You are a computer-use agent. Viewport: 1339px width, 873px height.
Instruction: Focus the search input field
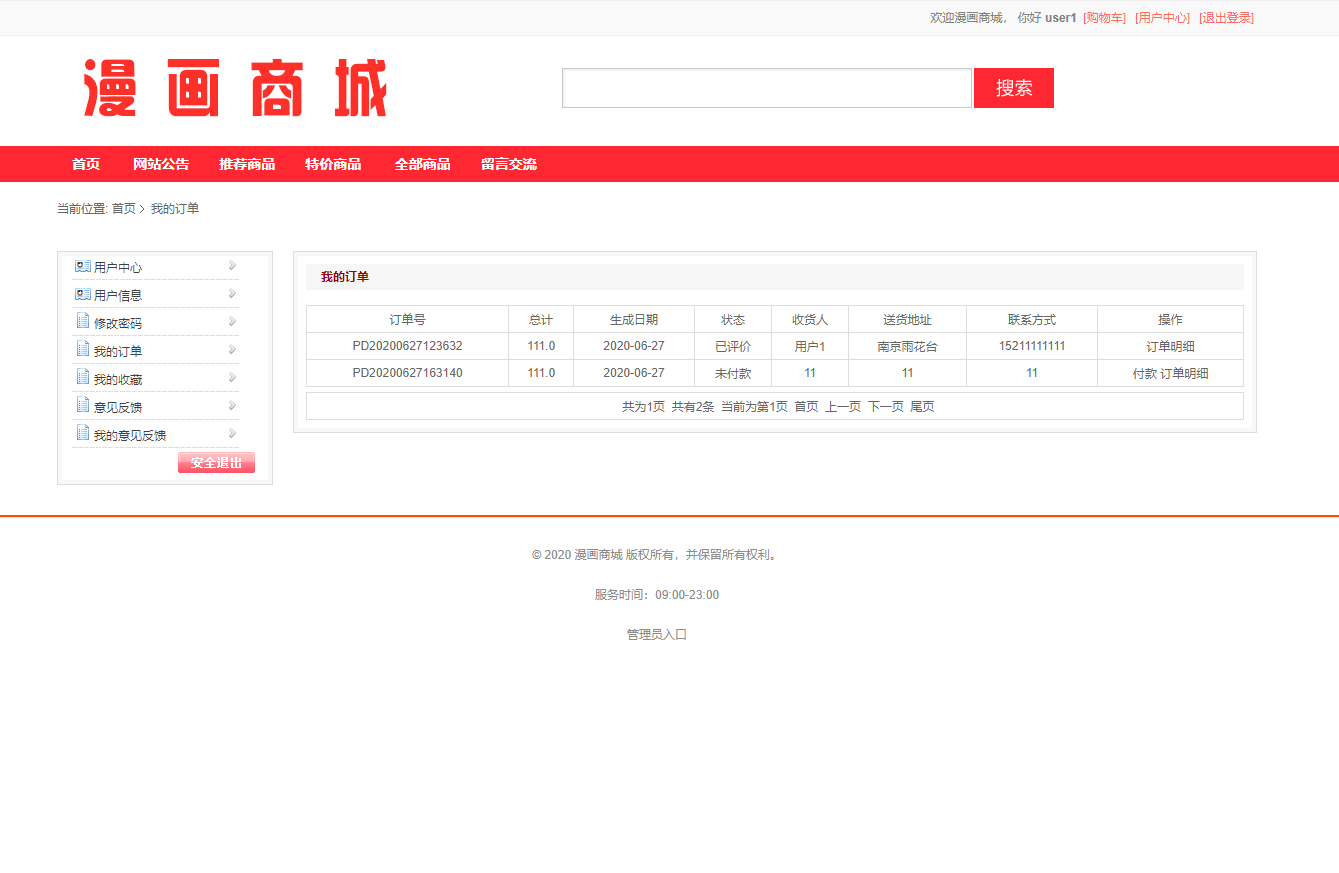click(x=767, y=88)
